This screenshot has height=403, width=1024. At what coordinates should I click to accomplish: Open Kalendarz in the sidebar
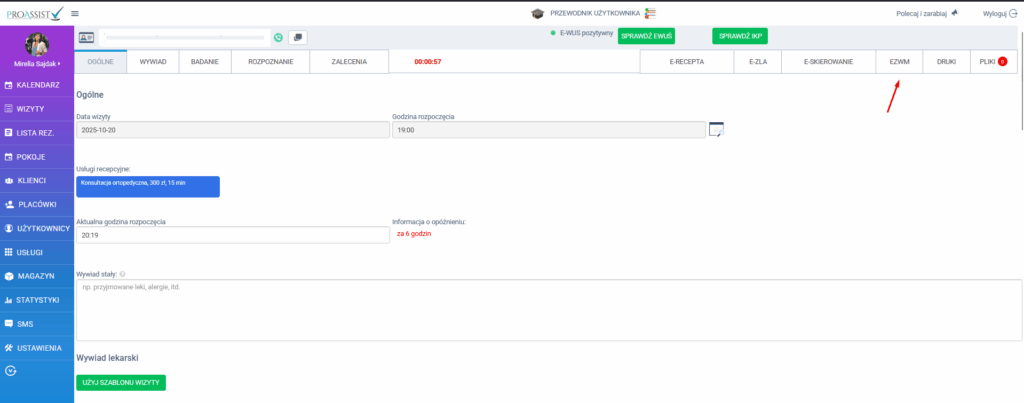[x=37, y=85]
